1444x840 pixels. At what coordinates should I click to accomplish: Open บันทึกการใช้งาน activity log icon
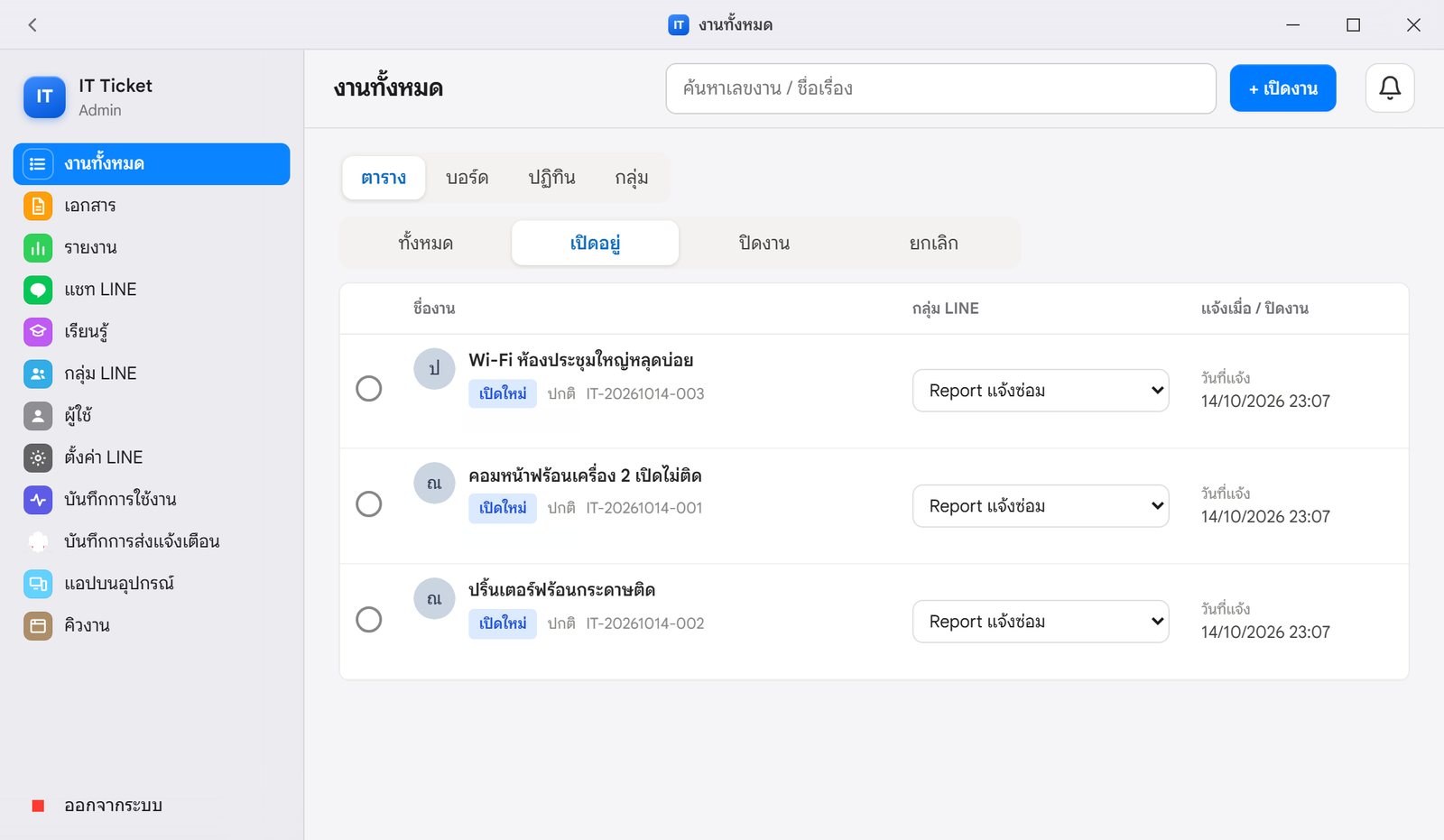tap(38, 500)
